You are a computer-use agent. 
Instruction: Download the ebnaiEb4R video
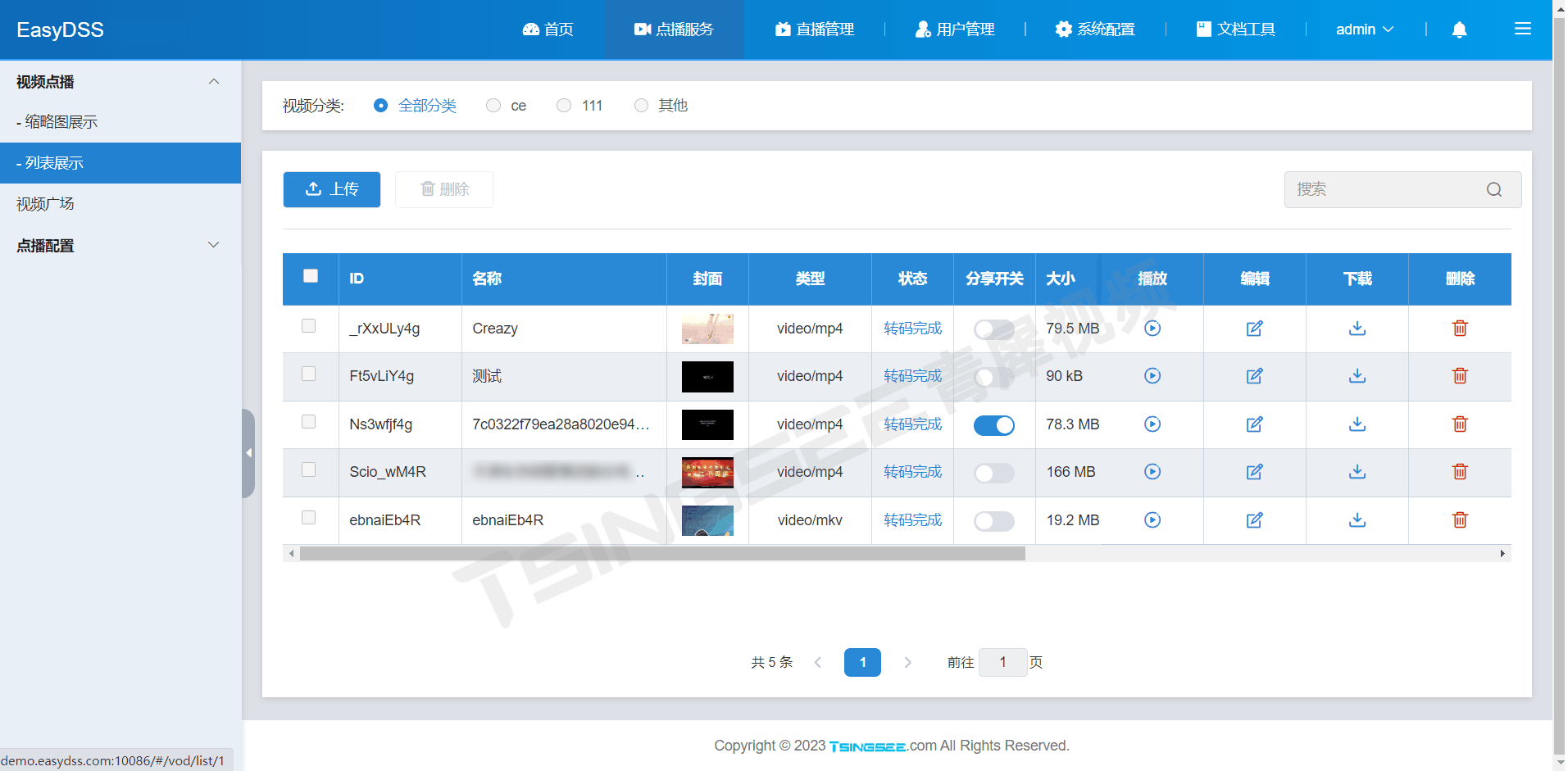(x=1357, y=520)
